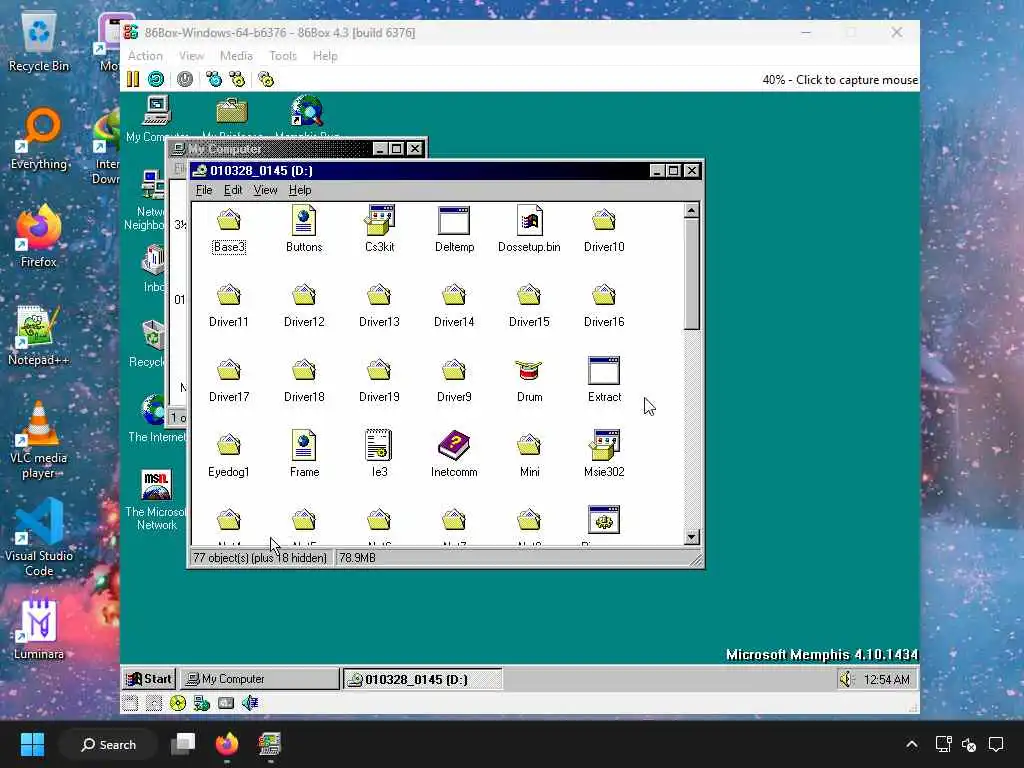The width and height of the screenshot is (1024, 768).
Task: Select the Driver16 folder
Action: [604, 305]
